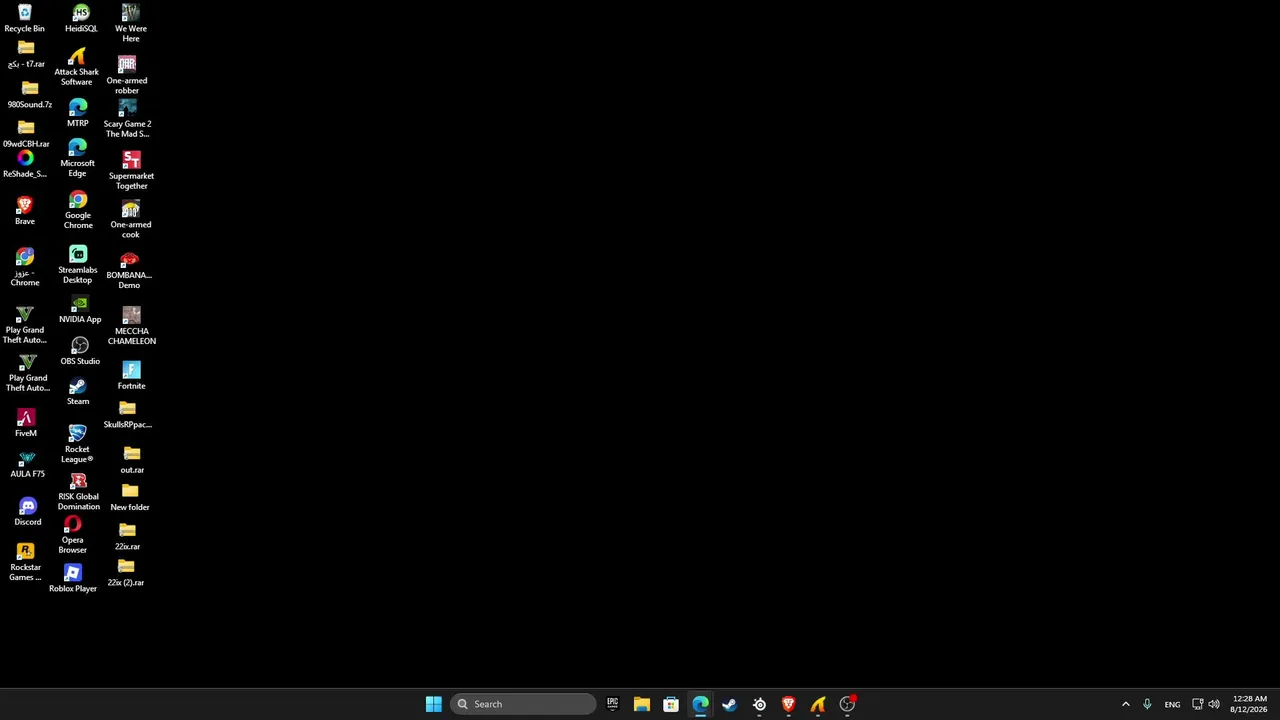This screenshot has height=720, width=1280.
Task: Open the Windows Start menu
Action: (x=433, y=704)
